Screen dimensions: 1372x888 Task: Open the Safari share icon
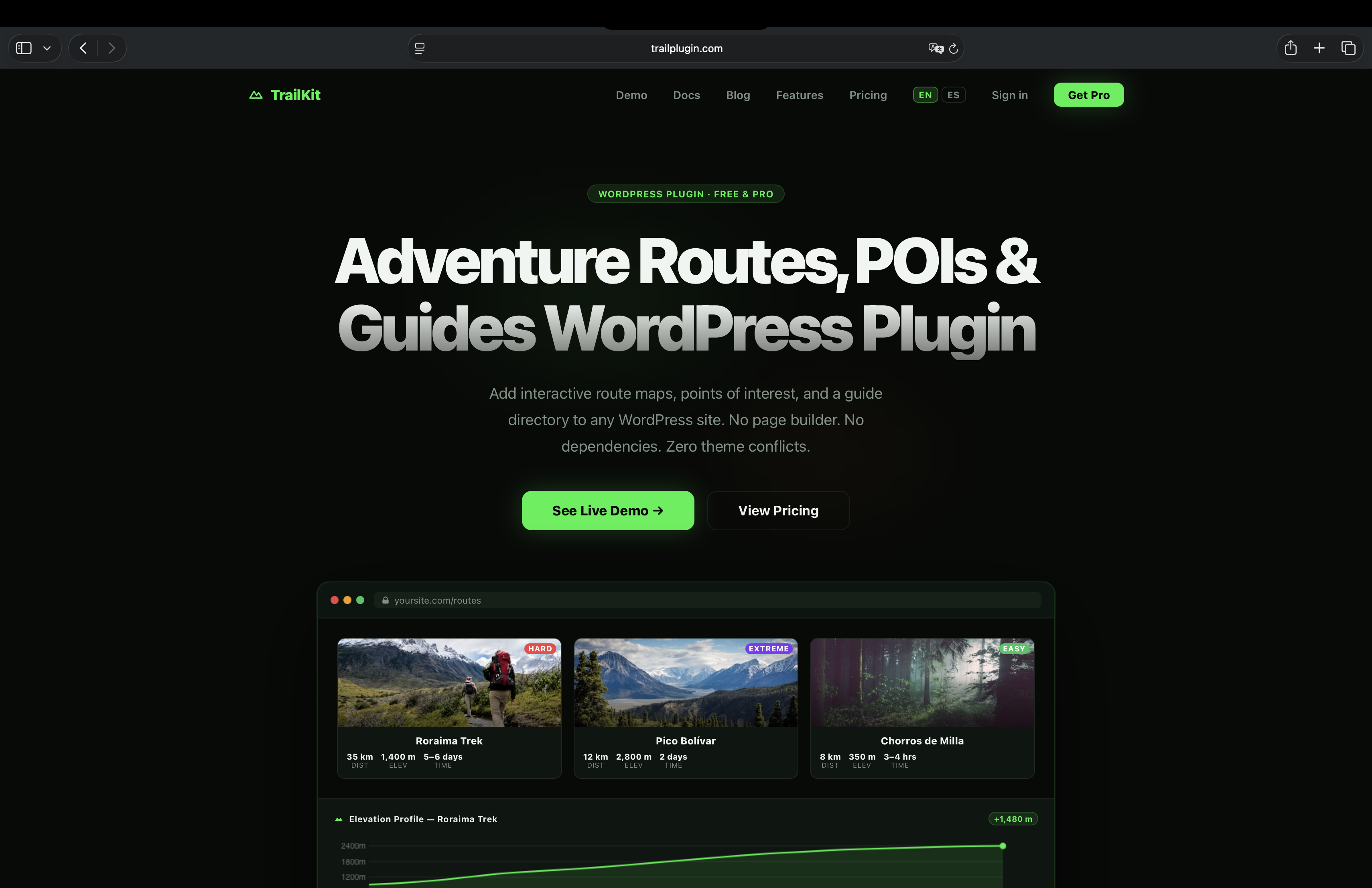pyautogui.click(x=1291, y=48)
